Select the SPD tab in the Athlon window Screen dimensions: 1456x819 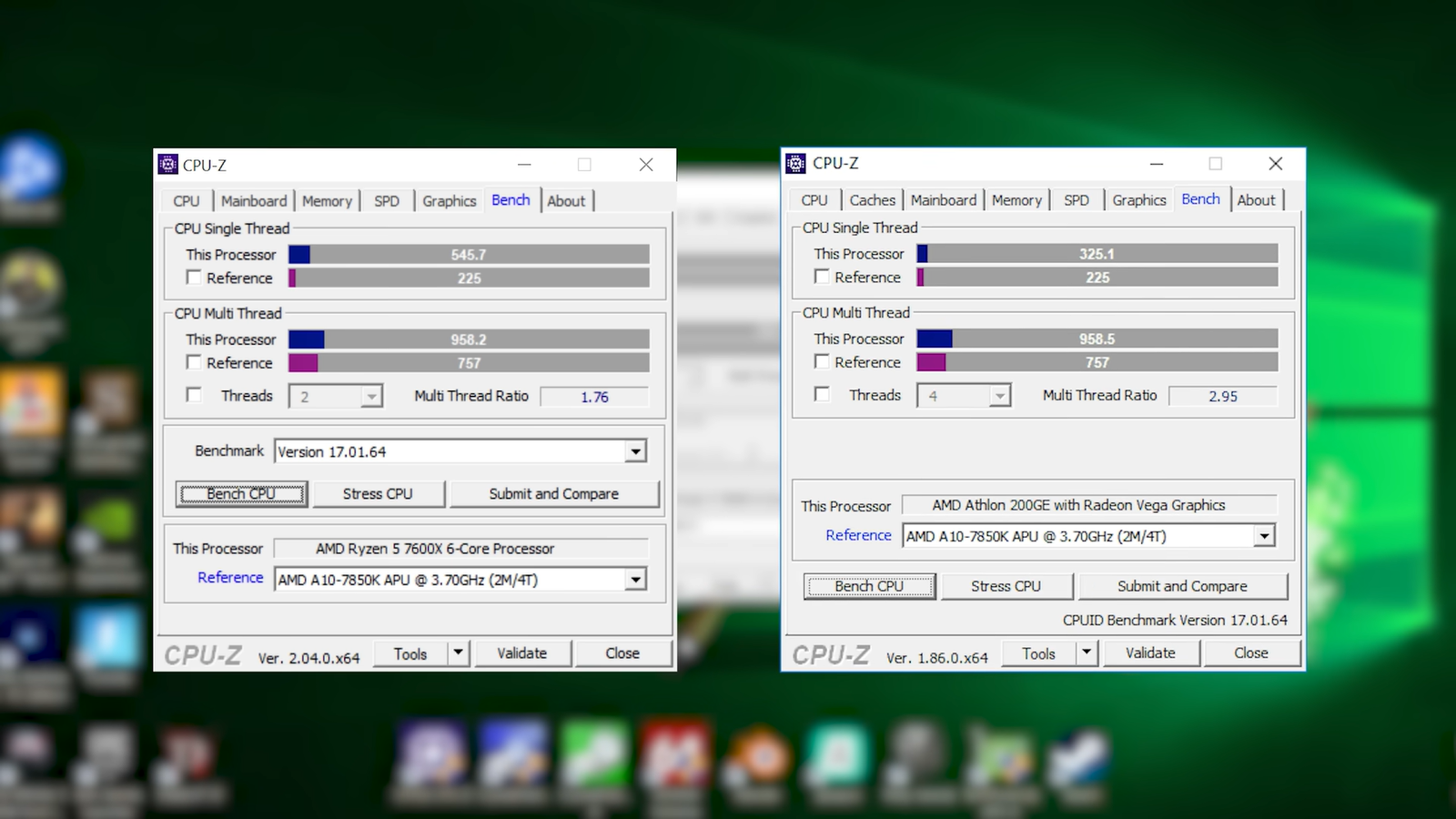pyautogui.click(x=1076, y=200)
